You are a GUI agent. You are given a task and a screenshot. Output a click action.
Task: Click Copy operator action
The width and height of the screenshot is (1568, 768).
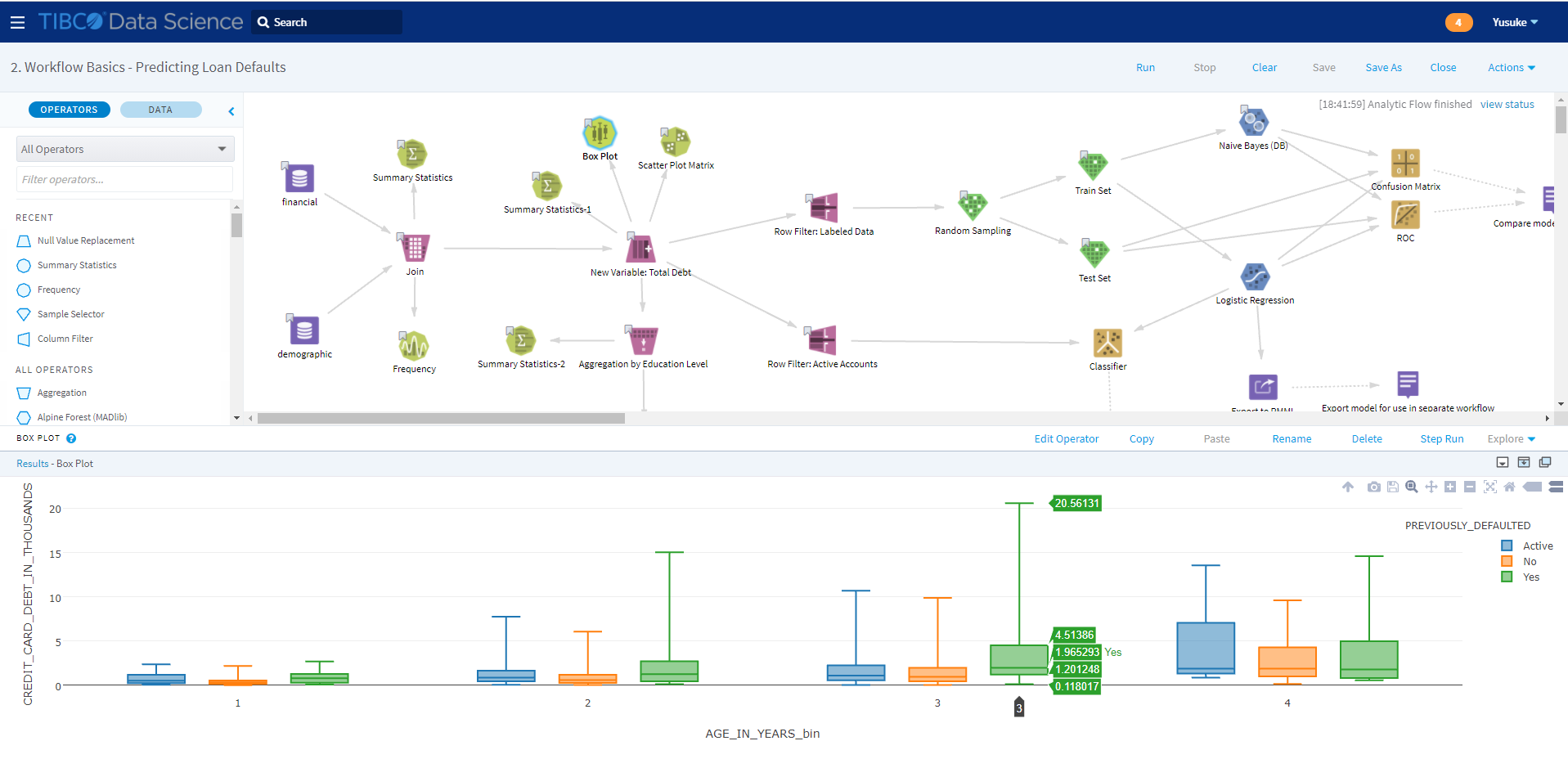[x=1141, y=439]
